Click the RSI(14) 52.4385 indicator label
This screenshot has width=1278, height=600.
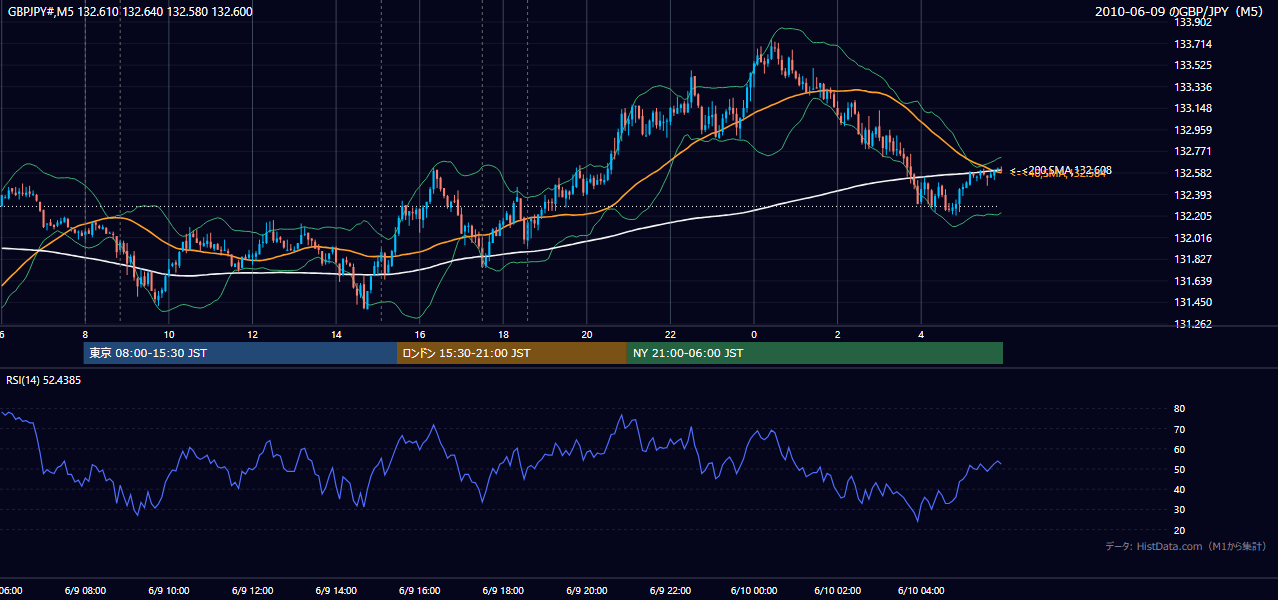43,381
